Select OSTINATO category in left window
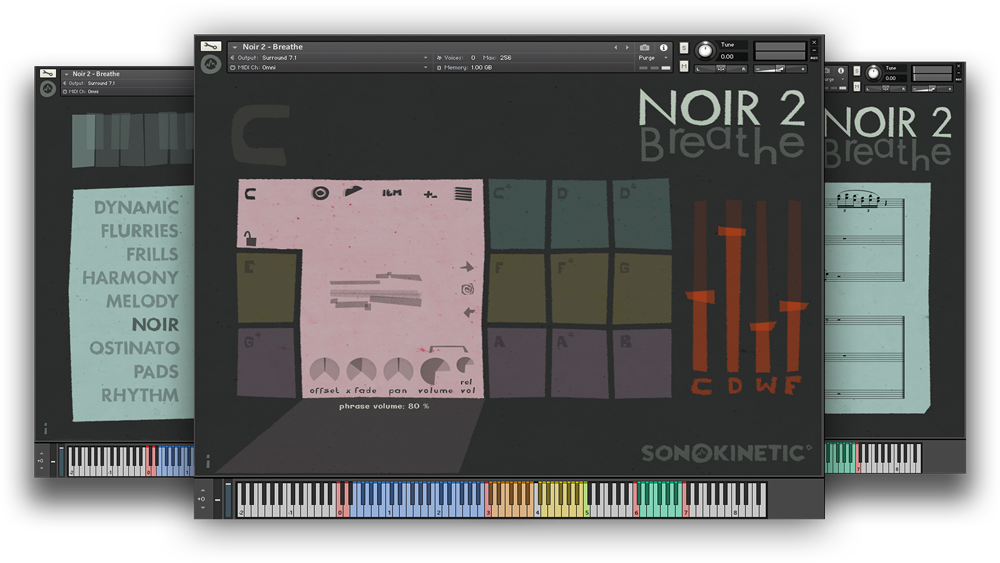The width and height of the screenshot is (1000, 563). coord(135,348)
